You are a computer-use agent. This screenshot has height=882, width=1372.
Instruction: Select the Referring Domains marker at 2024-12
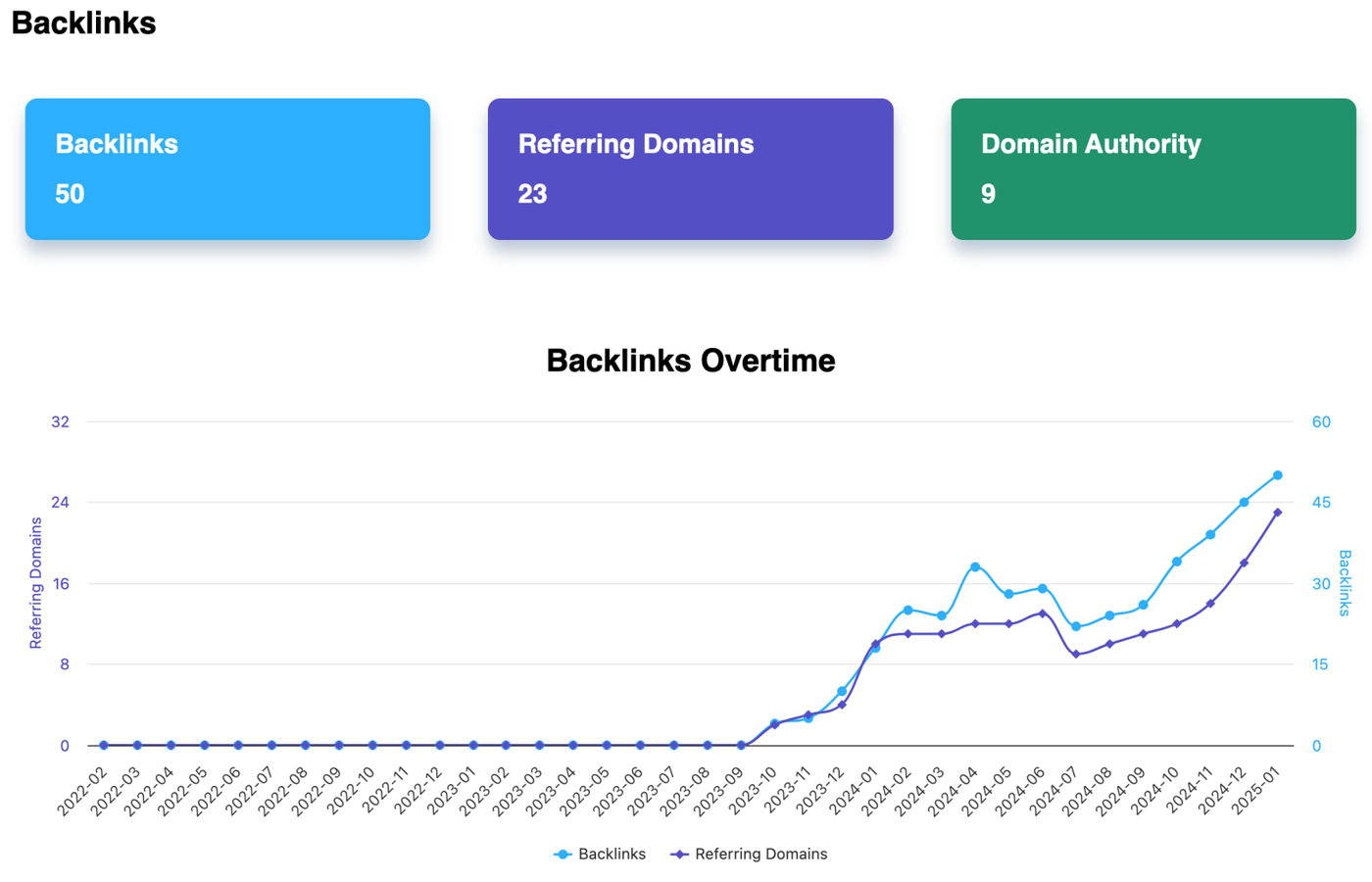click(x=1244, y=563)
